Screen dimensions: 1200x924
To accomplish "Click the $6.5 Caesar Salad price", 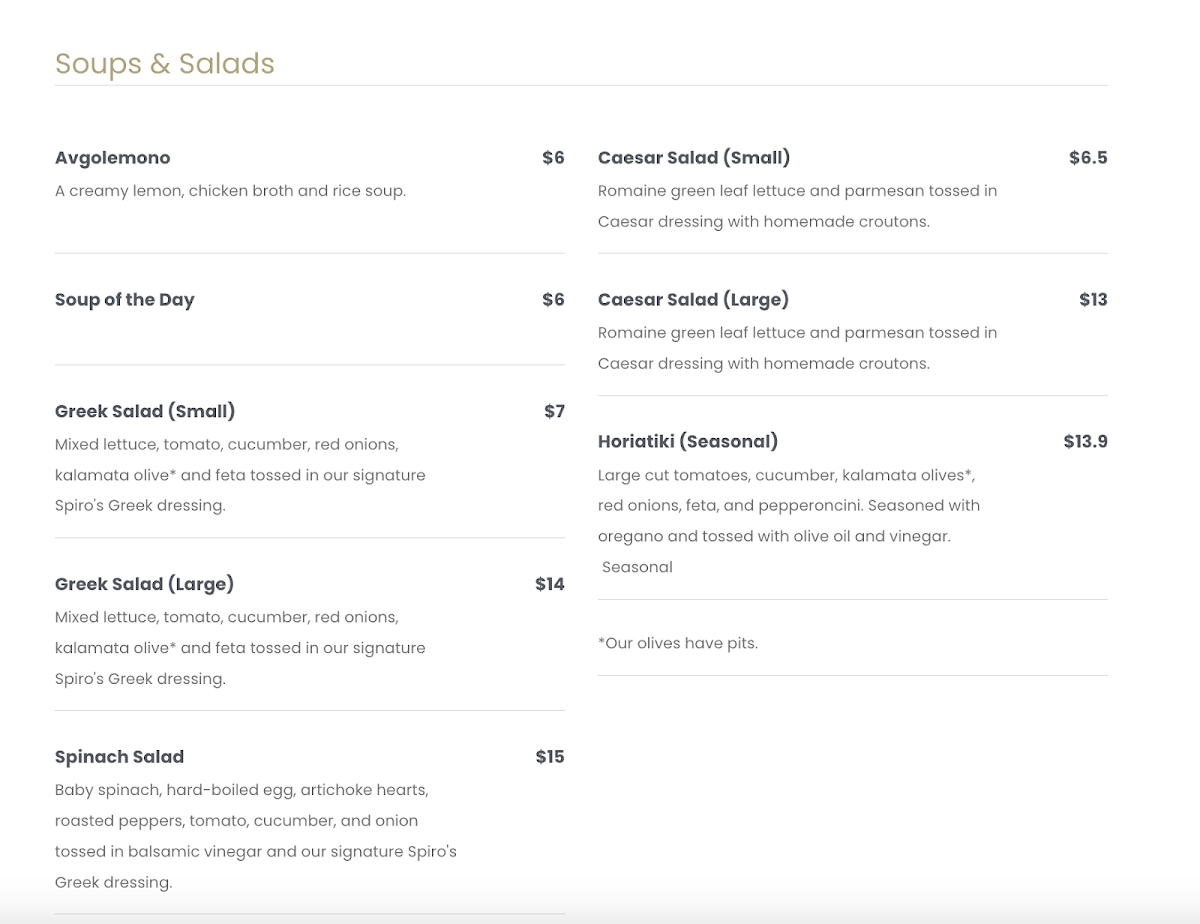I will (1088, 158).
